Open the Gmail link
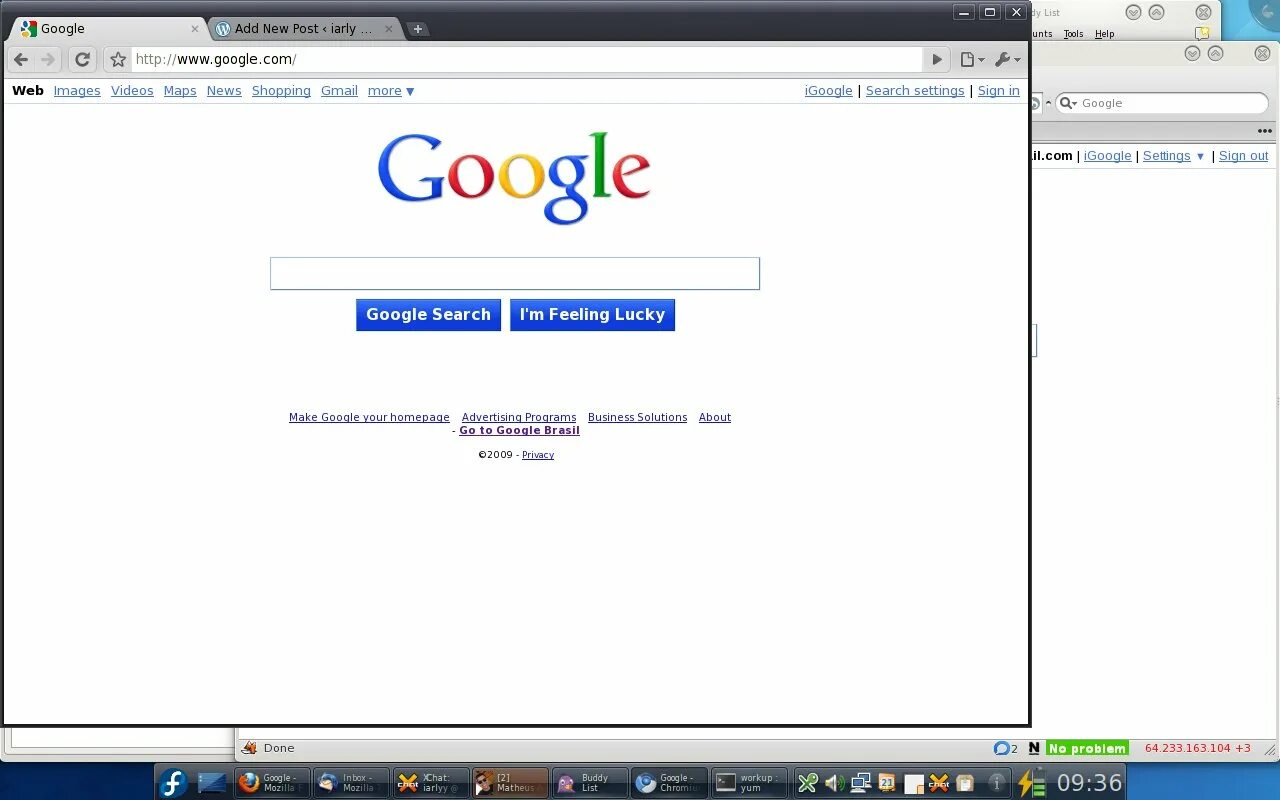The height and width of the screenshot is (800, 1280). (x=339, y=91)
